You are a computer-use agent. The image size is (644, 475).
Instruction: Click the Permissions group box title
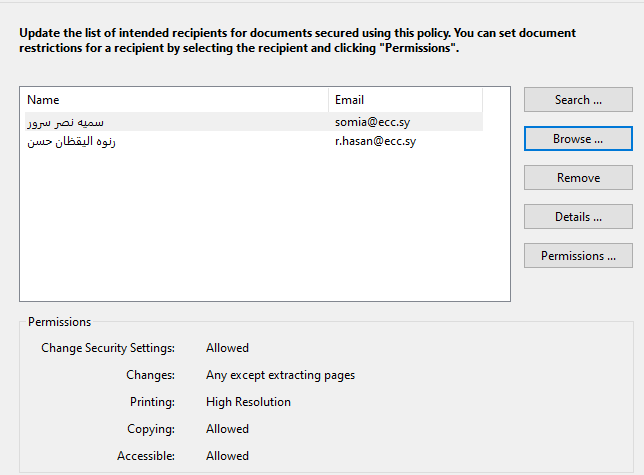point(59,322)
